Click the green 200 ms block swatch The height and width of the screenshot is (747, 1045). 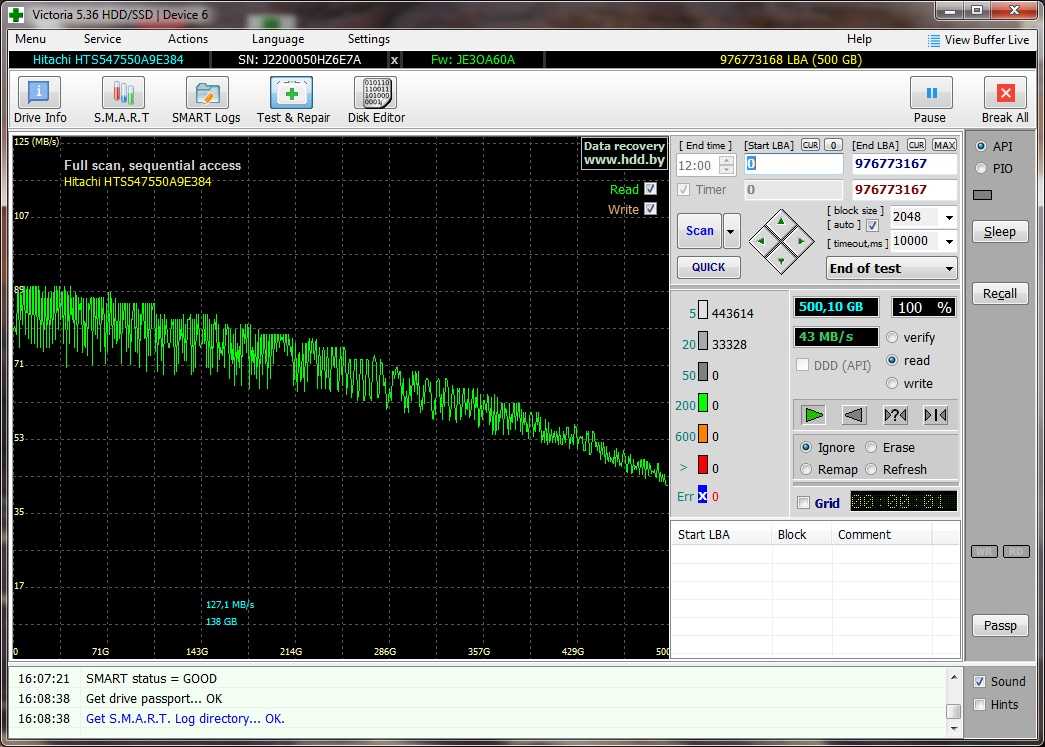point(703,405)
